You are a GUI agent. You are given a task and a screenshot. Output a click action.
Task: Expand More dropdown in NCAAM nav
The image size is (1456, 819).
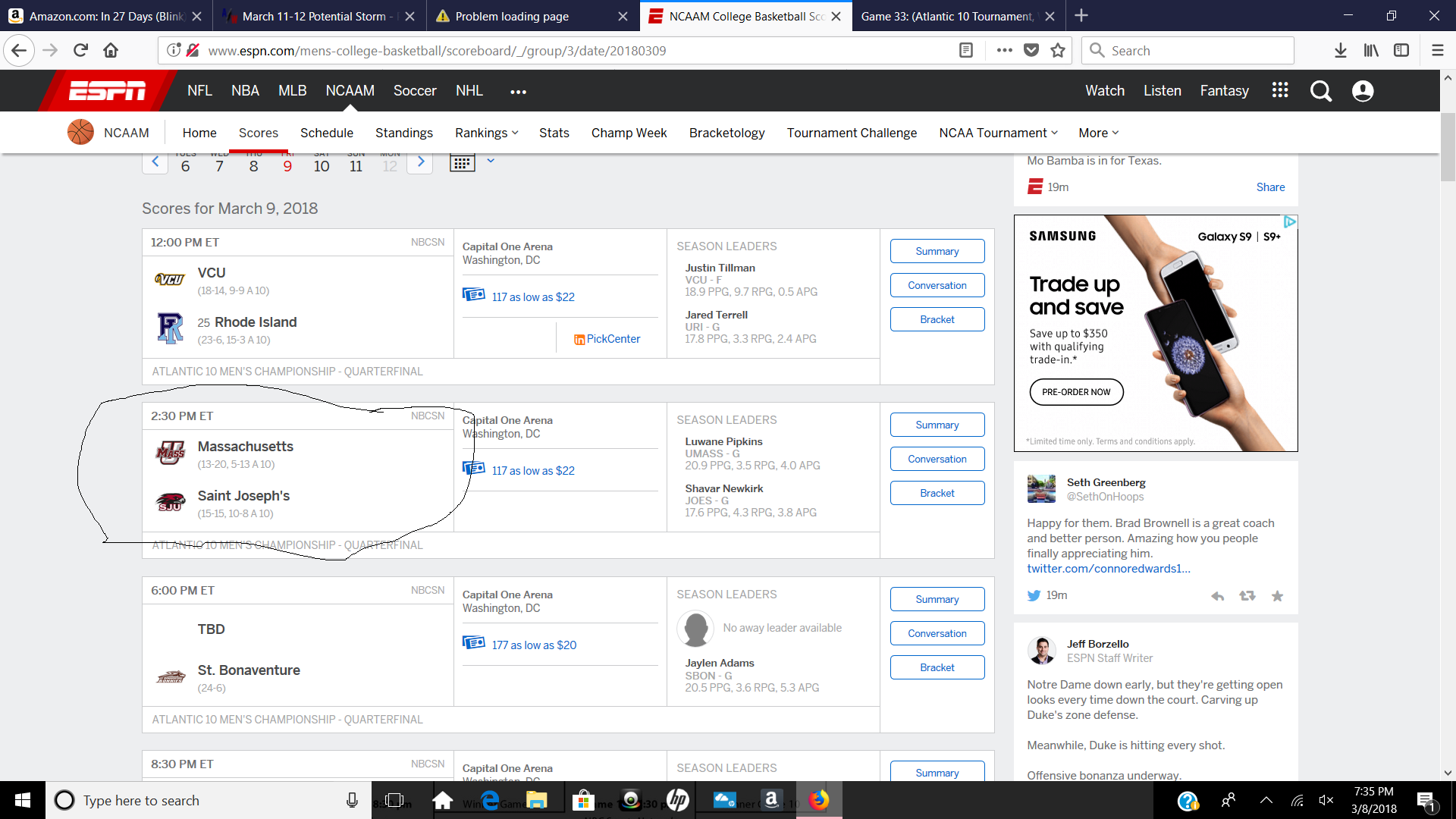click(x=1099, y=133)
